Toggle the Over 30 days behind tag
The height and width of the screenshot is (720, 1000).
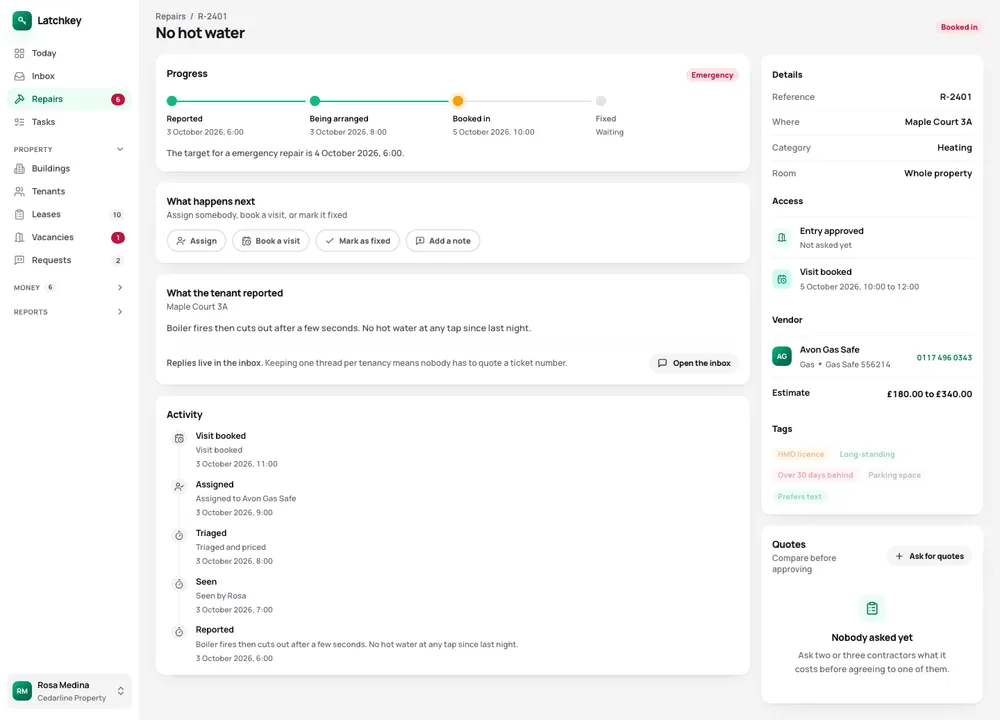click(815, 476)
